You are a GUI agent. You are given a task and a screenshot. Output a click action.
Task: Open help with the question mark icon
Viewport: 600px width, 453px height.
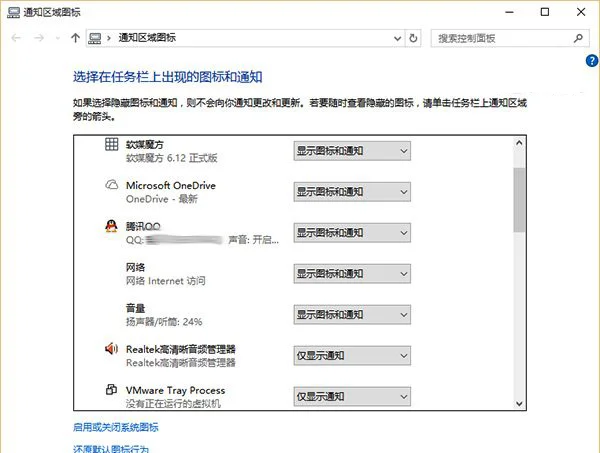coord(592,60)
